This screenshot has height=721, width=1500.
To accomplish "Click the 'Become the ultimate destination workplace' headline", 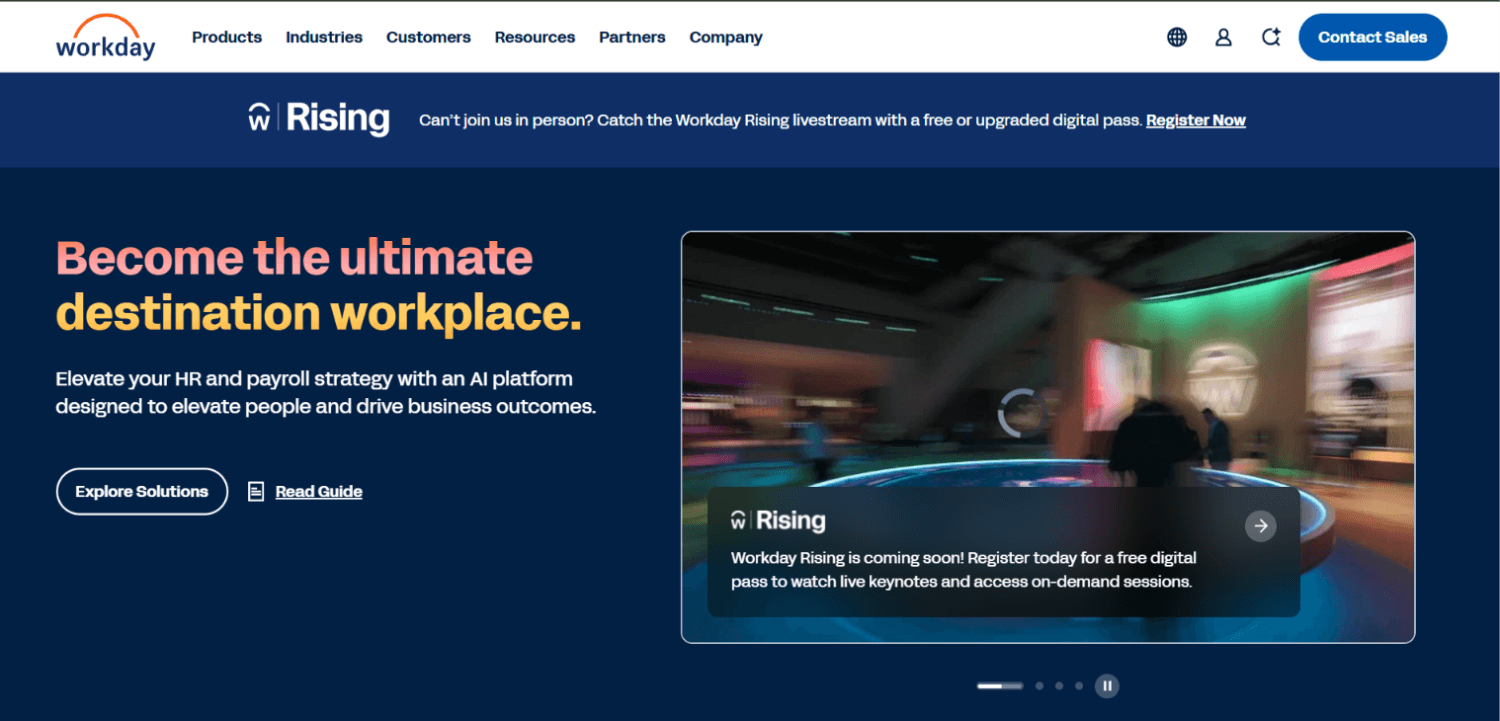I will 318,285.
